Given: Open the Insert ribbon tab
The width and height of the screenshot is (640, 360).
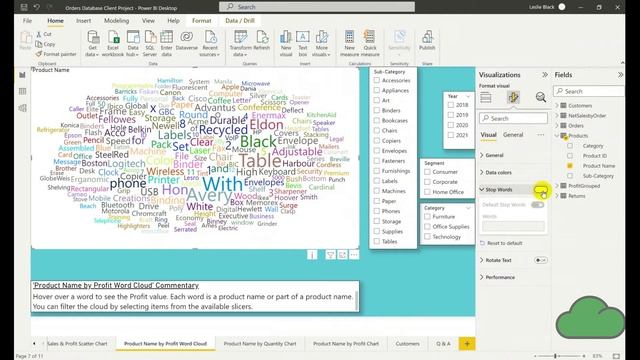Looking at the screenshot, I should coord(83,20).
